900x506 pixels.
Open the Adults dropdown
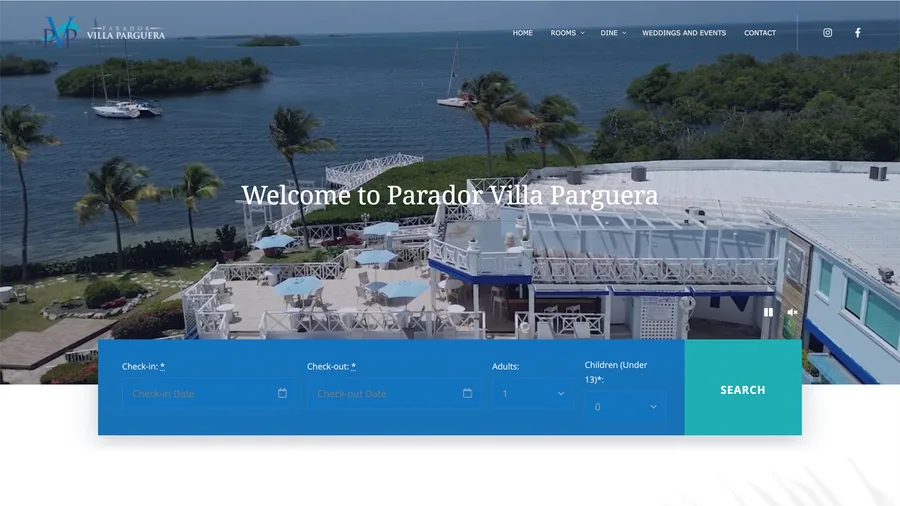(x=533, y=394)
